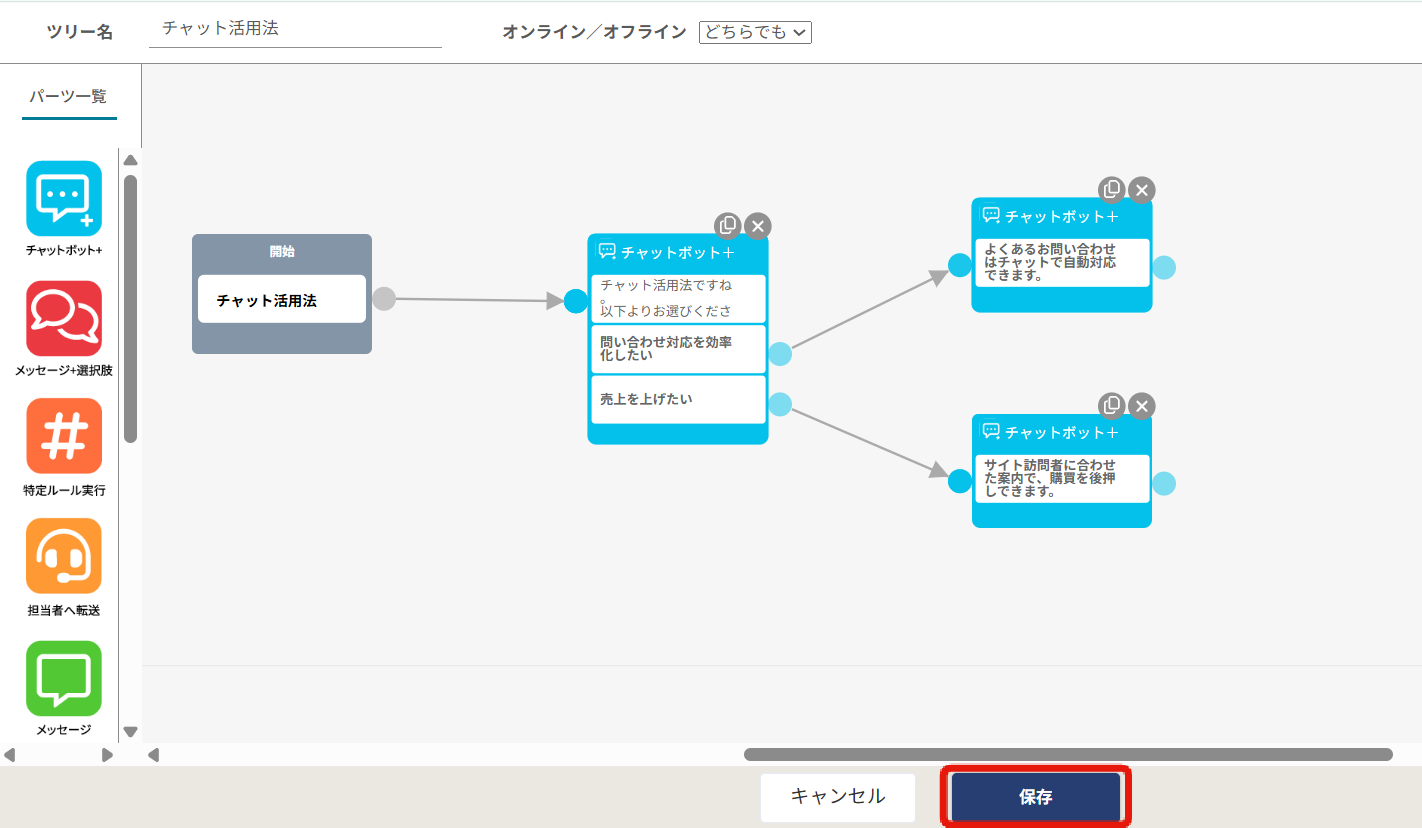1422x828 pixels.
Task: Select the 担当者へ転送 headset icon
Action: [x=64, y=556]
